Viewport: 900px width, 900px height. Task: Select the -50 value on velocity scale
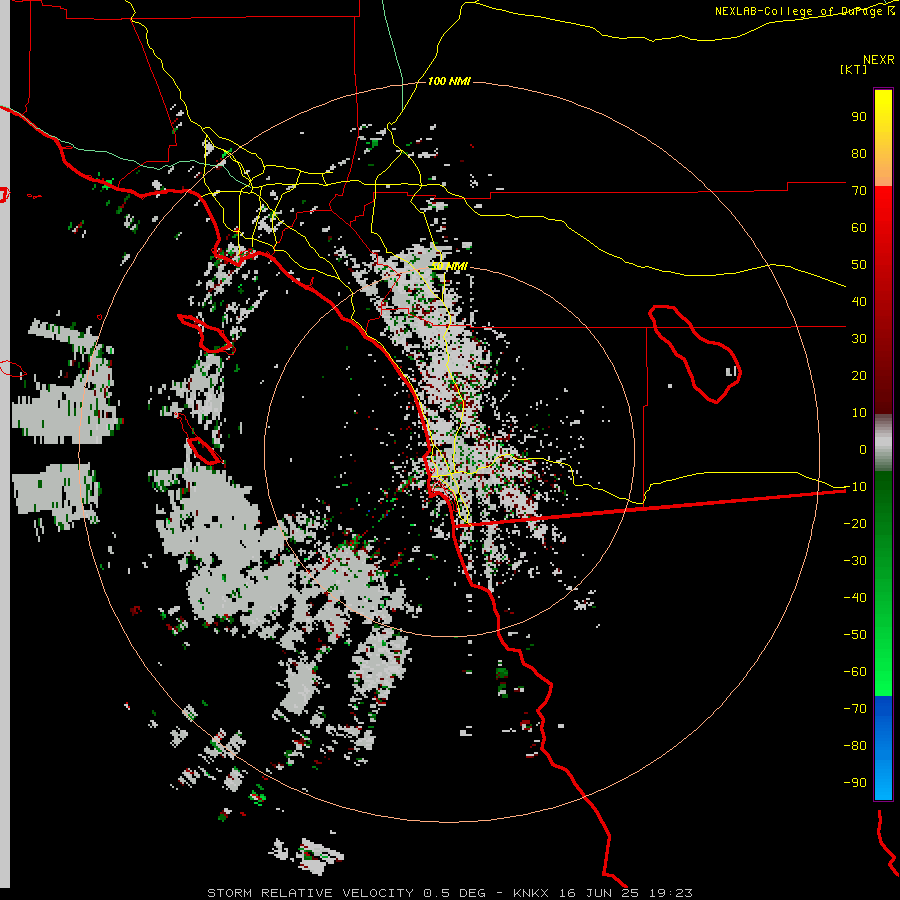tap(855, 635)
